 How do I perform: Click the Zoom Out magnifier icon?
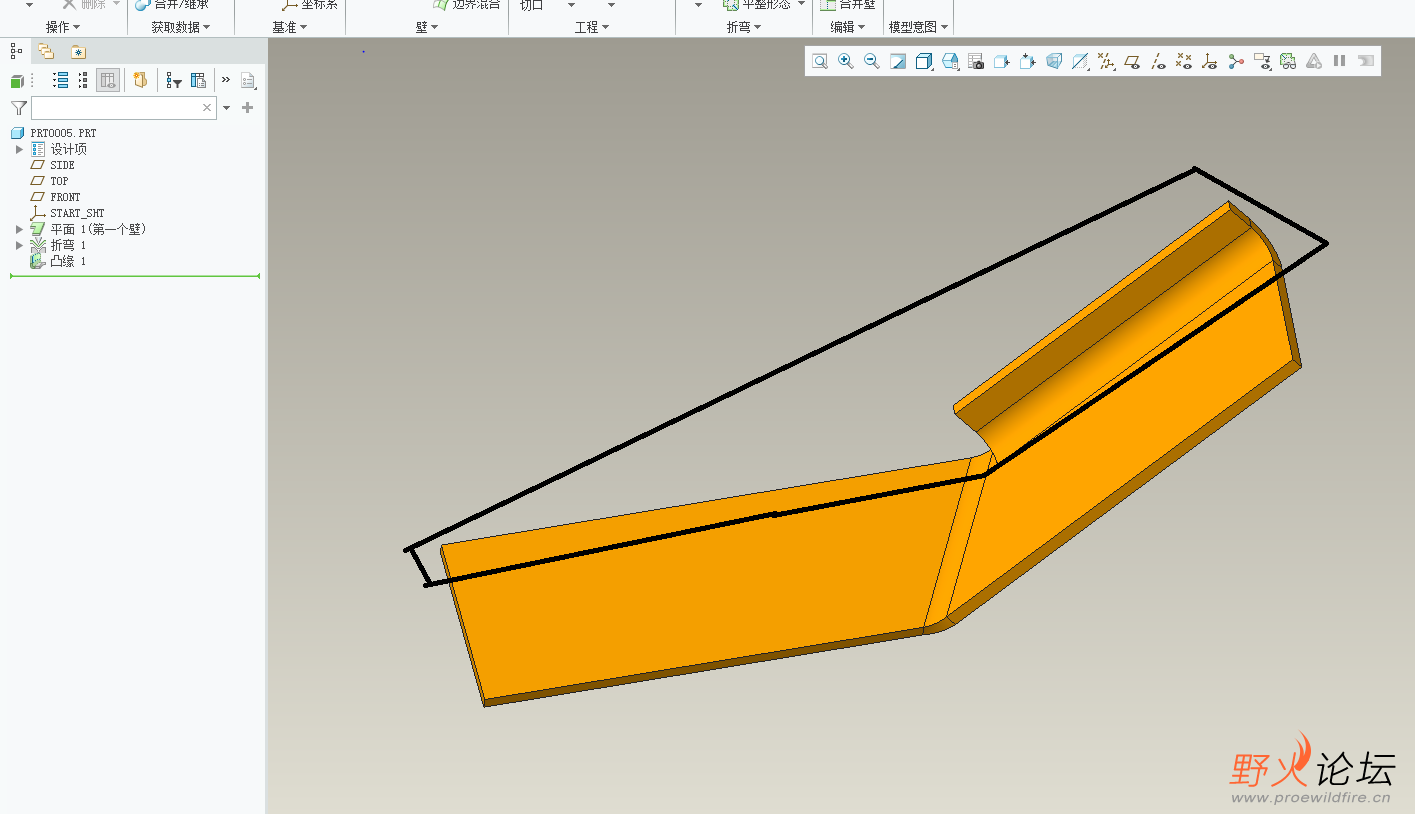[x=872, y=62]
